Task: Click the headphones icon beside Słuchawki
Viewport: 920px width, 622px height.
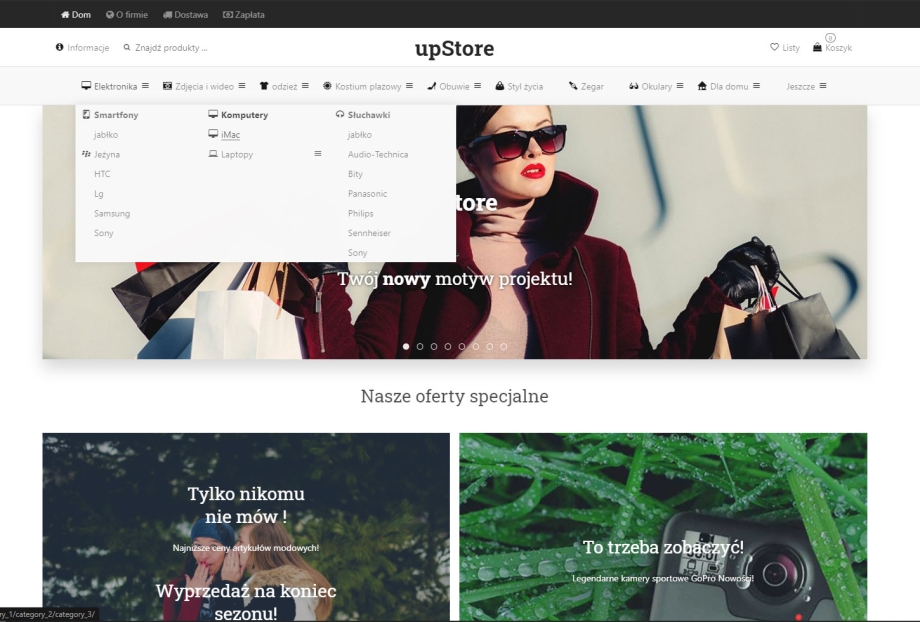Action: (340, 115)
